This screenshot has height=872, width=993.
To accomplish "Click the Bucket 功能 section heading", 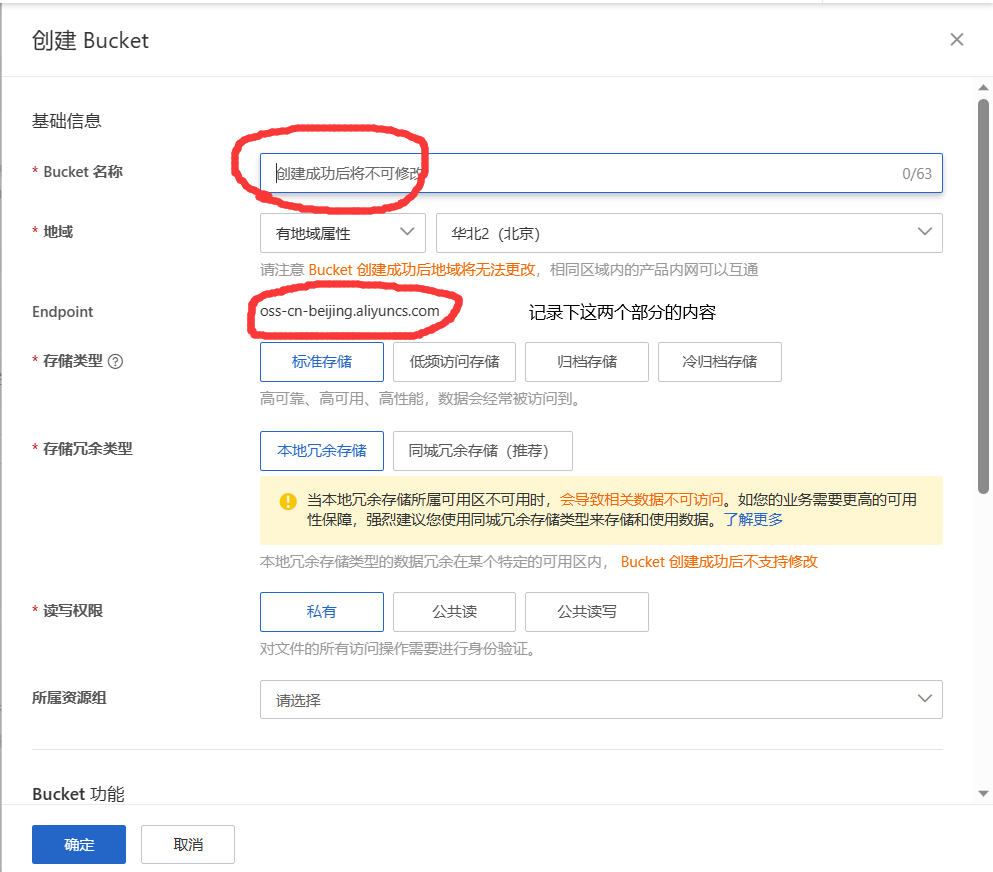I will pos(79,794).
